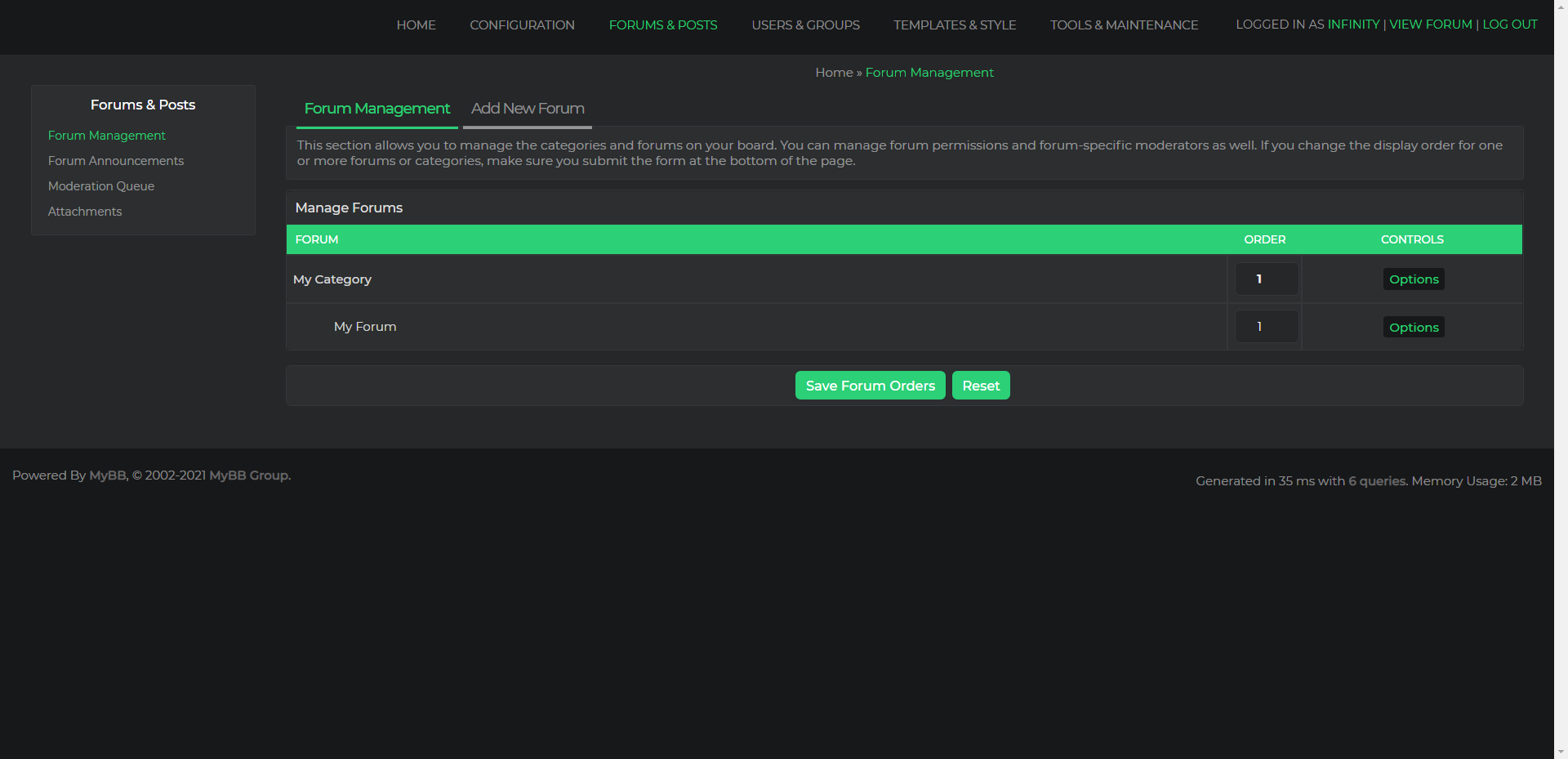Click the order field for My Category
The height and width of the screenshot is (759, 1568).
click(x=1265, y=279)
